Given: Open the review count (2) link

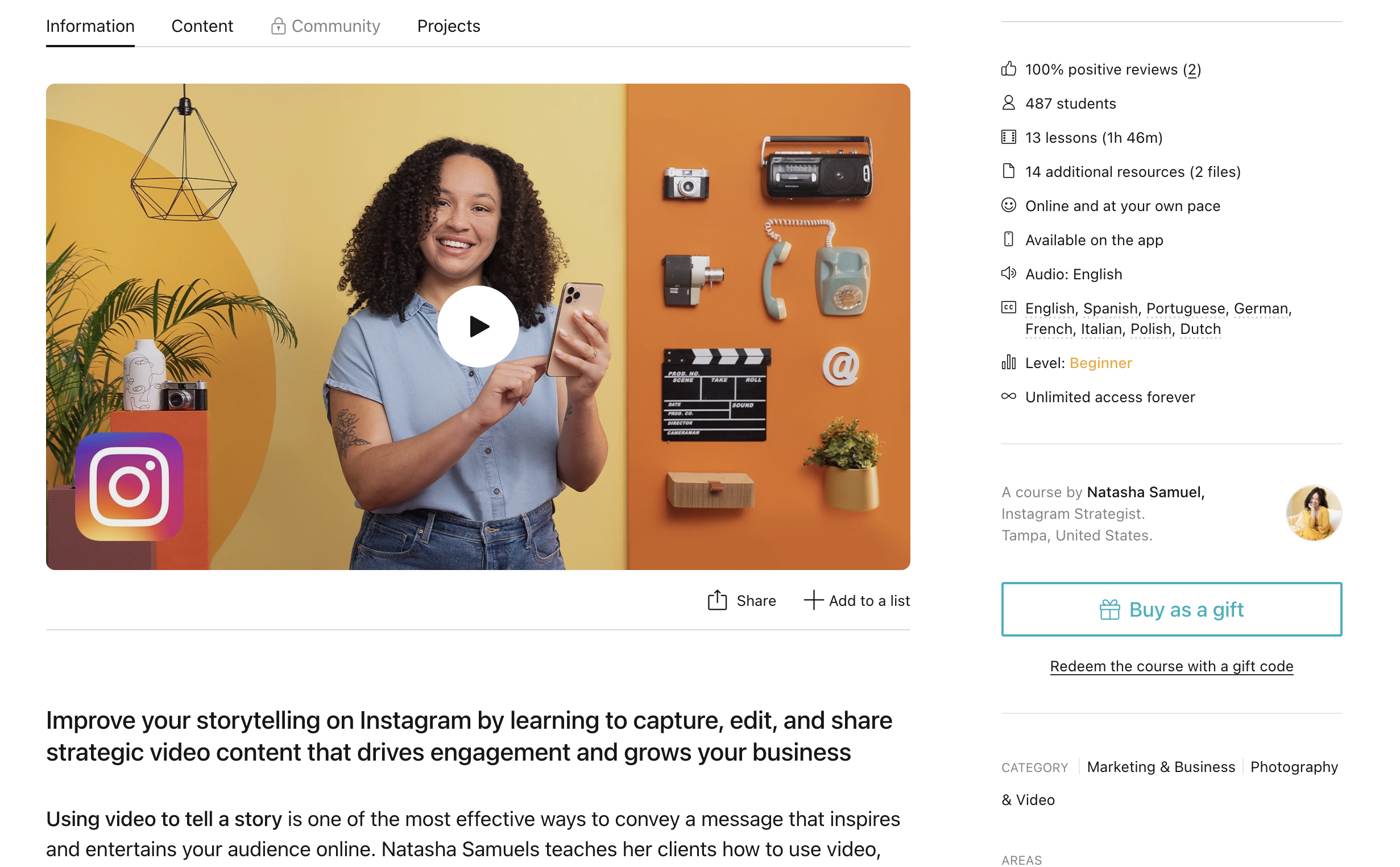Looking at the screenshot, I should click(1191, 69).
